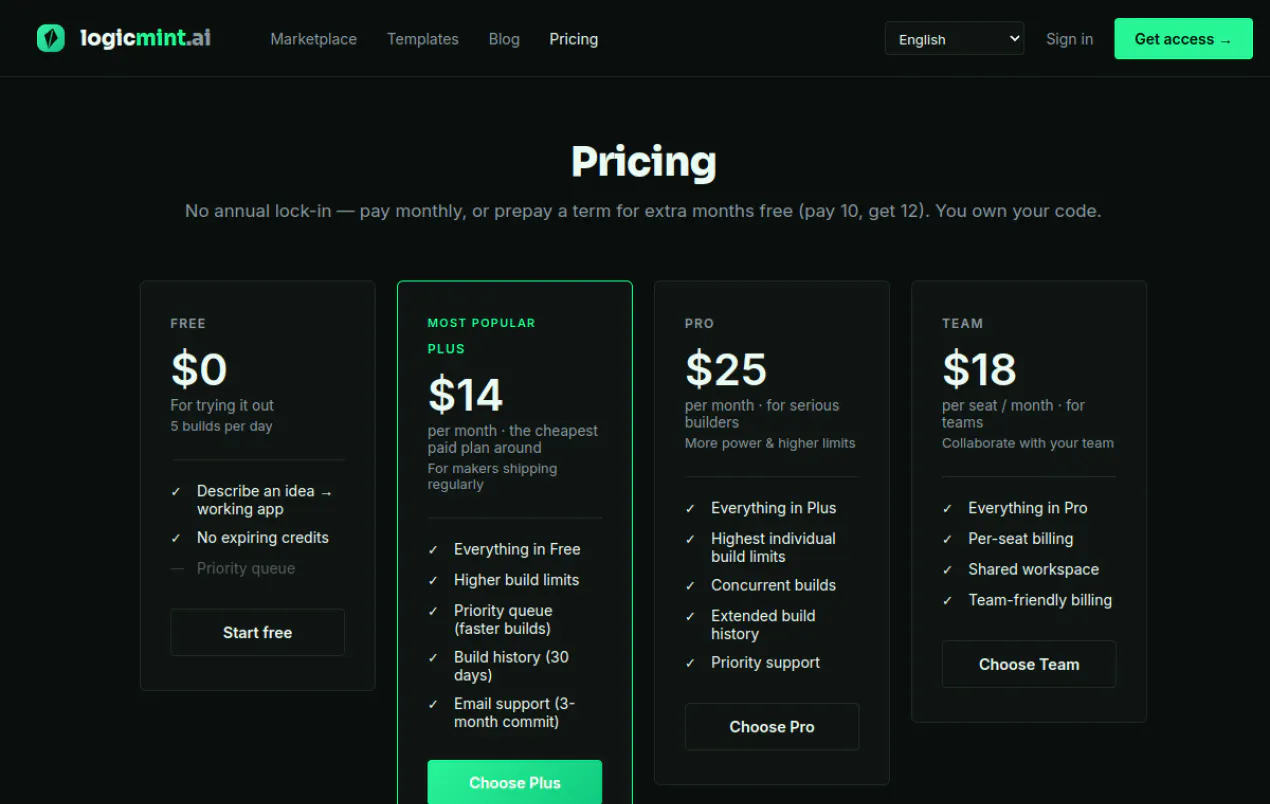The width and height of the screenshot is (1270, 804).
Task: Click the checkmark next to Per-seat billing
Action: pos(947,539)
